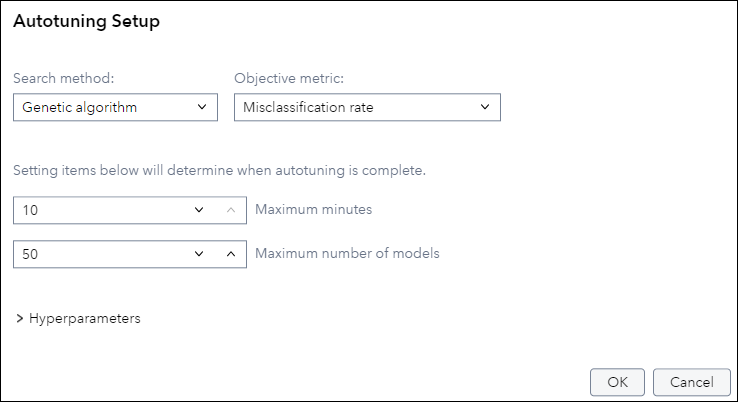Click the chevron beside Genetic algorithm
The height and width of the screenshot is (402, 738).
[x=201, y=107]
